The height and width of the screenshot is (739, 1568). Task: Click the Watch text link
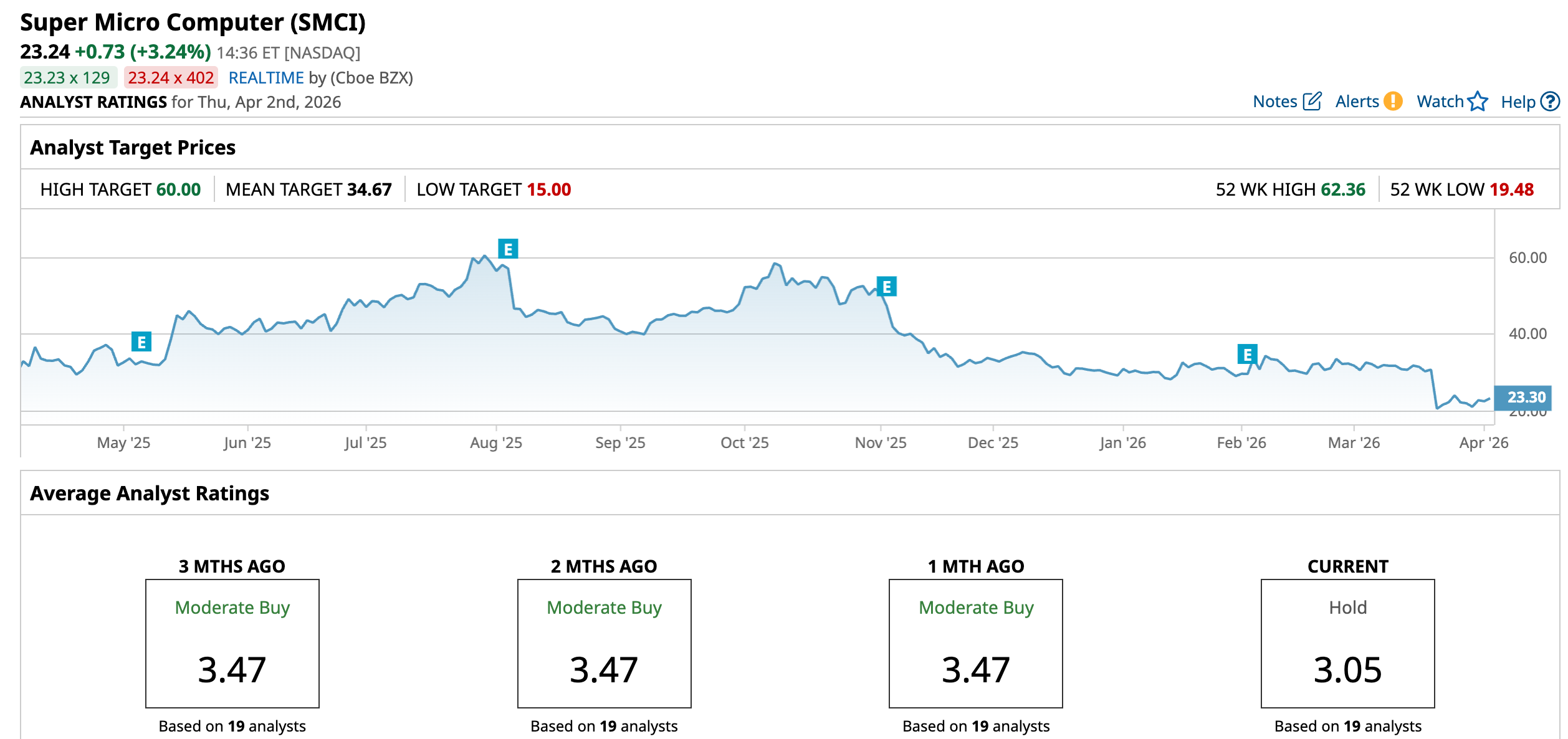(1440, 102)
